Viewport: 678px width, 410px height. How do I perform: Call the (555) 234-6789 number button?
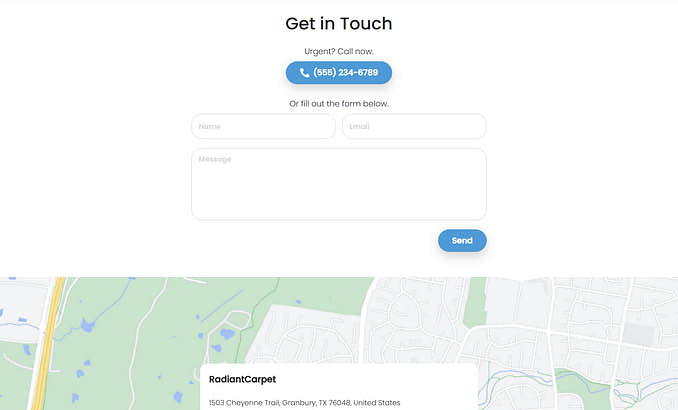(x=339, y=73)
